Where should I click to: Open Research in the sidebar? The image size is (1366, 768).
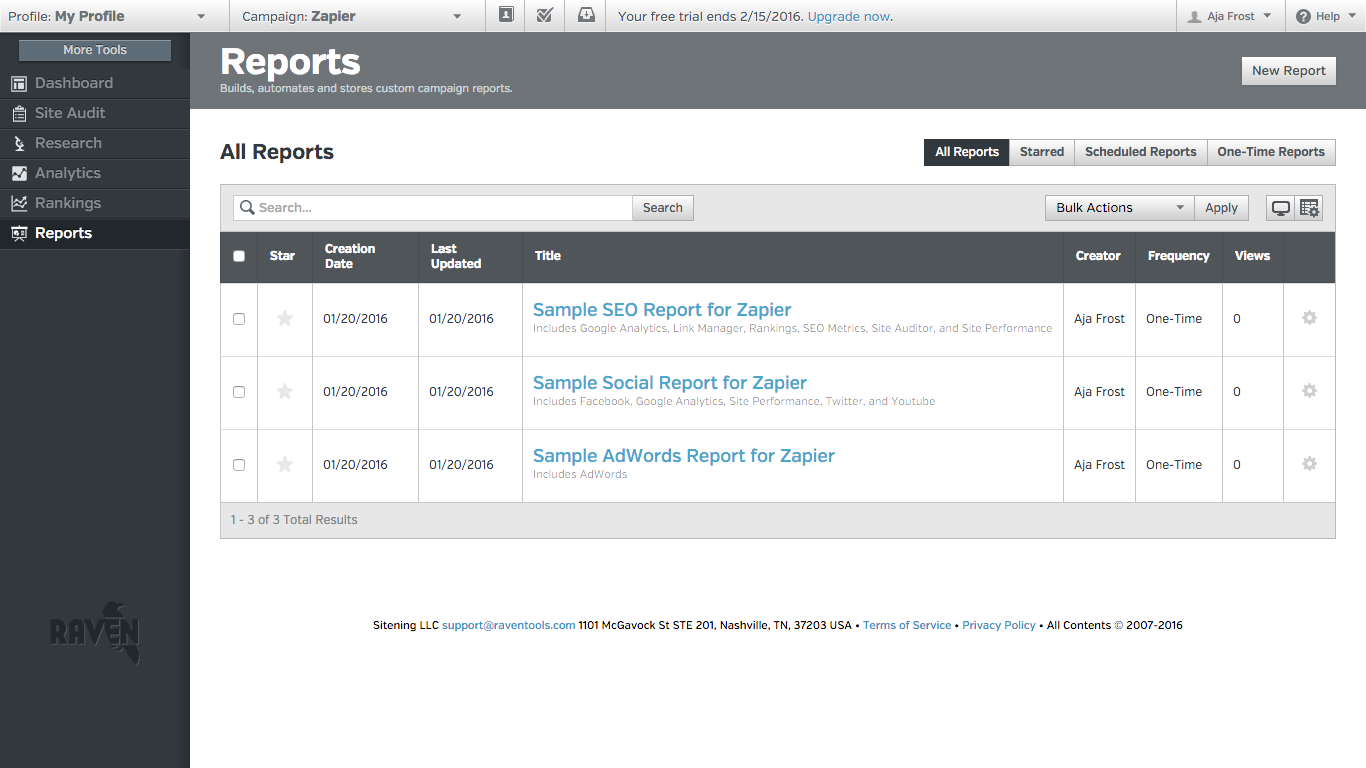[95, 143]
